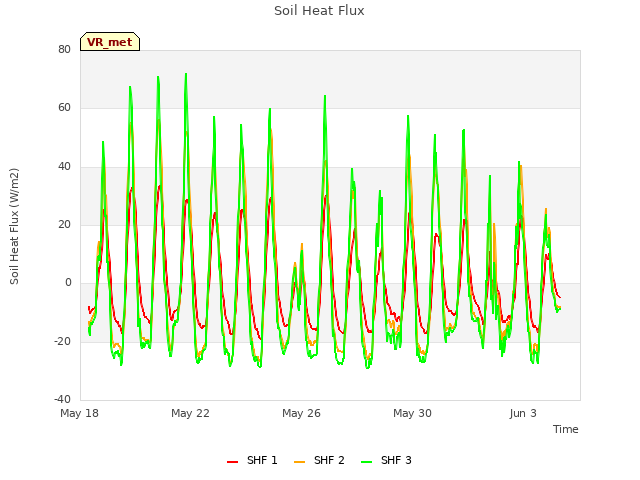
Task: Click the 'May 26' x-axis tick label
Action: coord(301,413)
